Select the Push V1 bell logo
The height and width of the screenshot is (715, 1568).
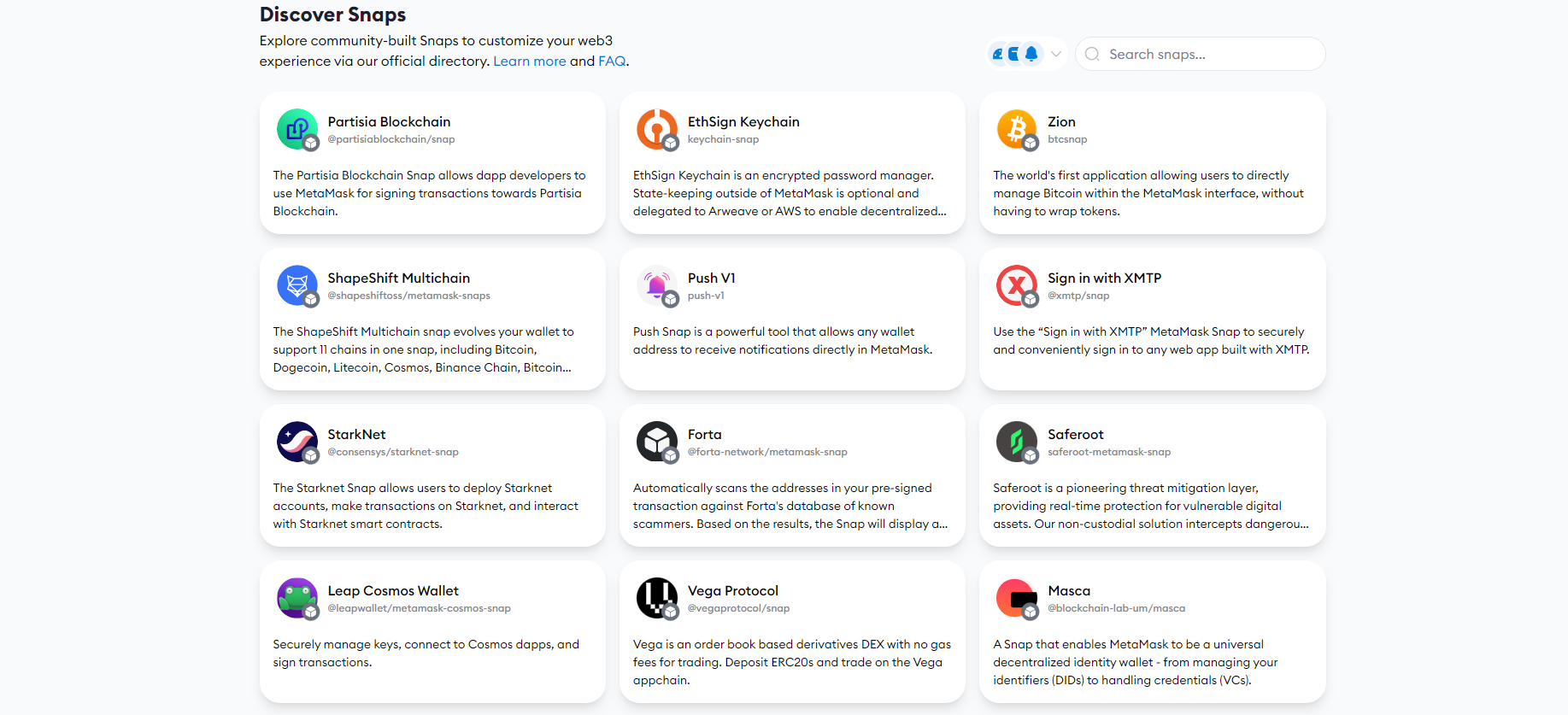tap(657, 285)
